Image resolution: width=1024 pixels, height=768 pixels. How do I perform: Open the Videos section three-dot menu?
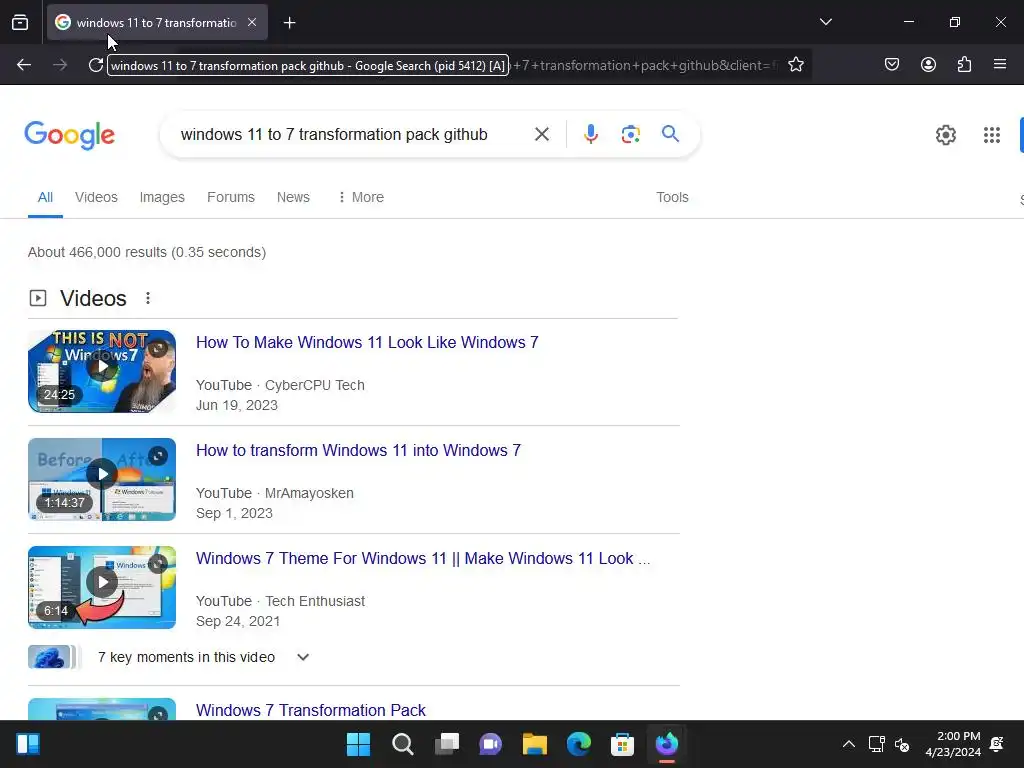click(x=148, y=298)
